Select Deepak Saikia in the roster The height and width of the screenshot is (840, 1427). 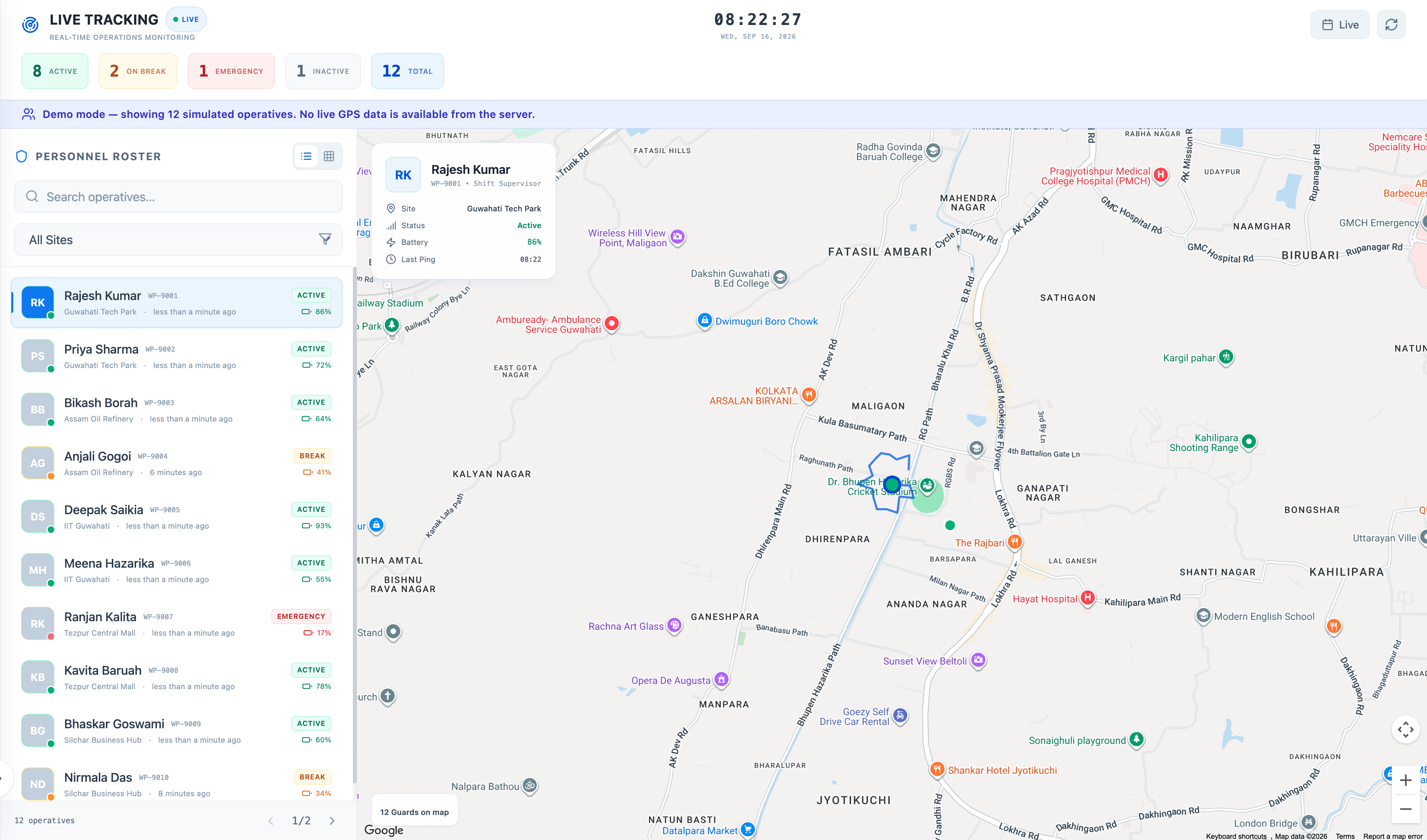pyautogui.click(x=177, y=517)
